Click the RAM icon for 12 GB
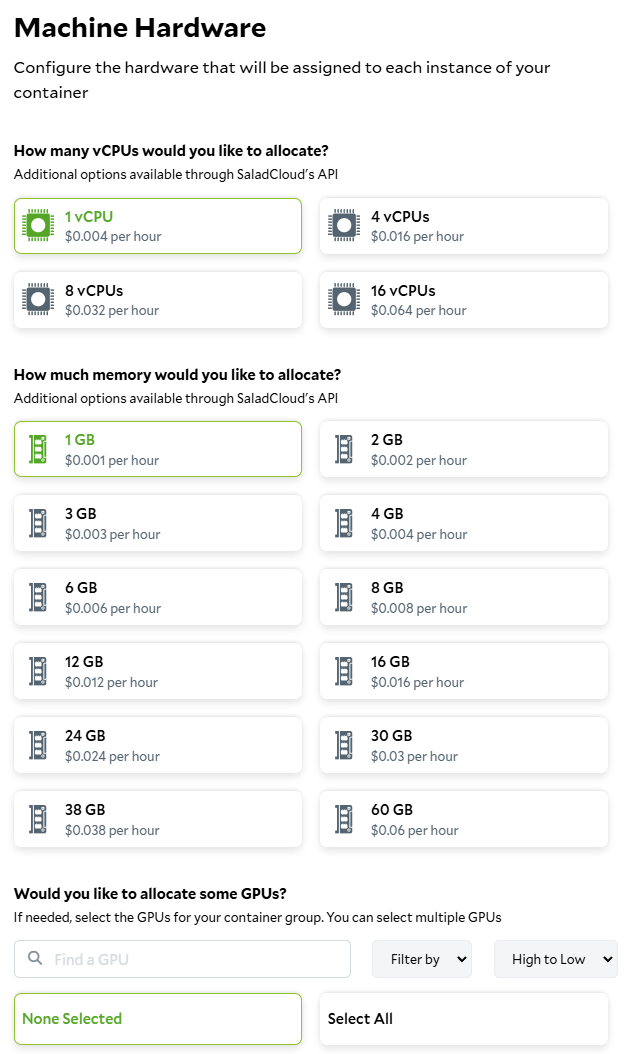 tap(38, 671)
